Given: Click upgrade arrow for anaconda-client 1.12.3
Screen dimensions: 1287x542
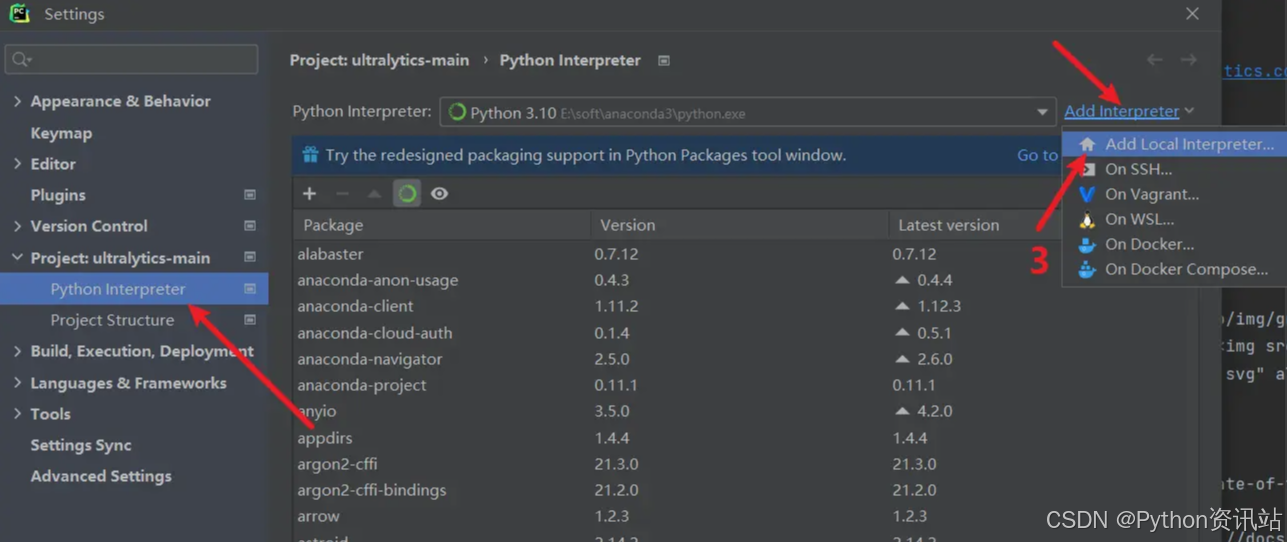Looking at the screenshot, I should (x=902, y=306).
